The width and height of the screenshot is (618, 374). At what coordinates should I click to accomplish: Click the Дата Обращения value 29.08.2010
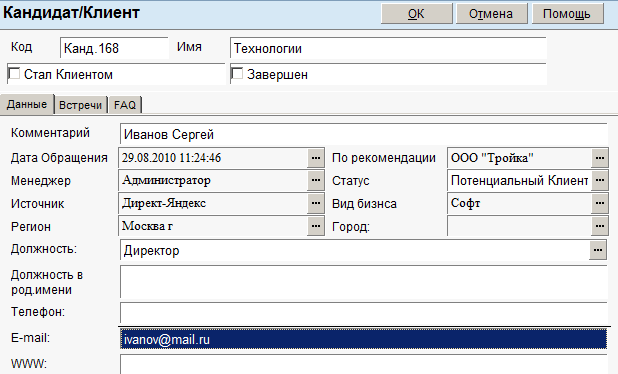pyautogui.click(x=213, y=158)
